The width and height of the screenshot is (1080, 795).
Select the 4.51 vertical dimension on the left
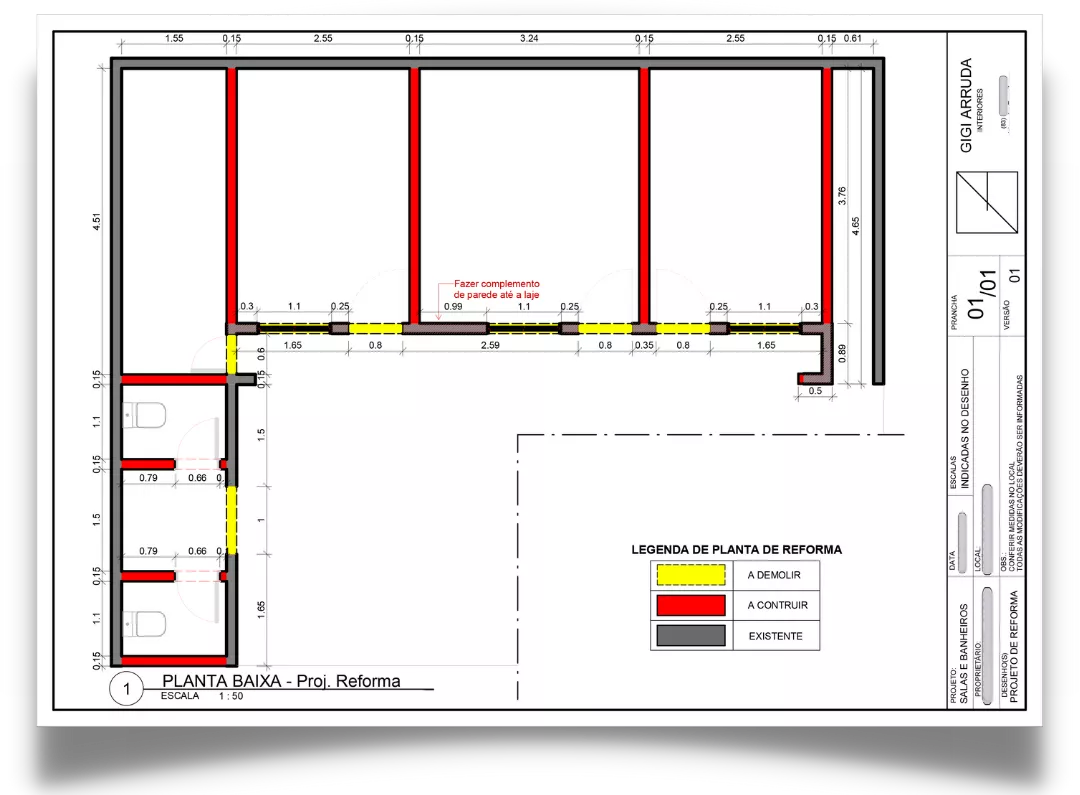tap(96, 222)
